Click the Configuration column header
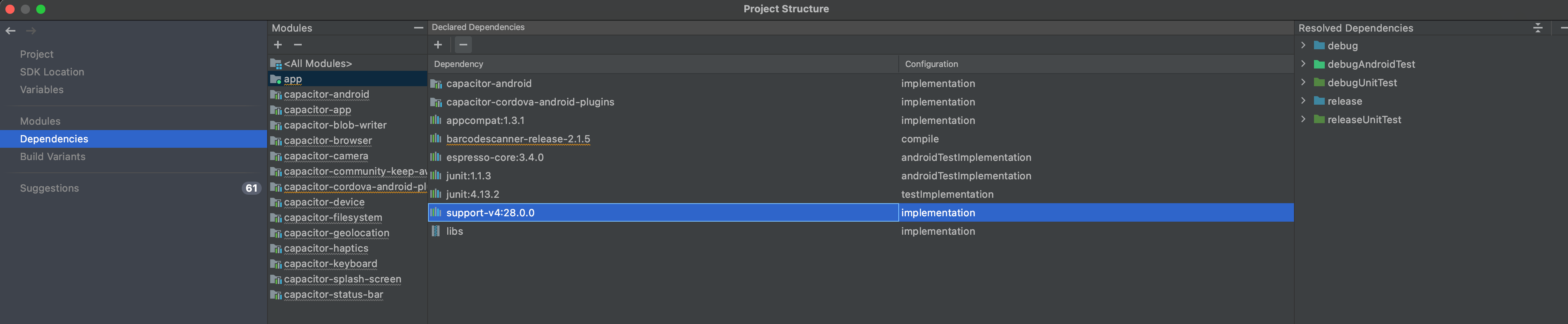 (x=931, y=64)
